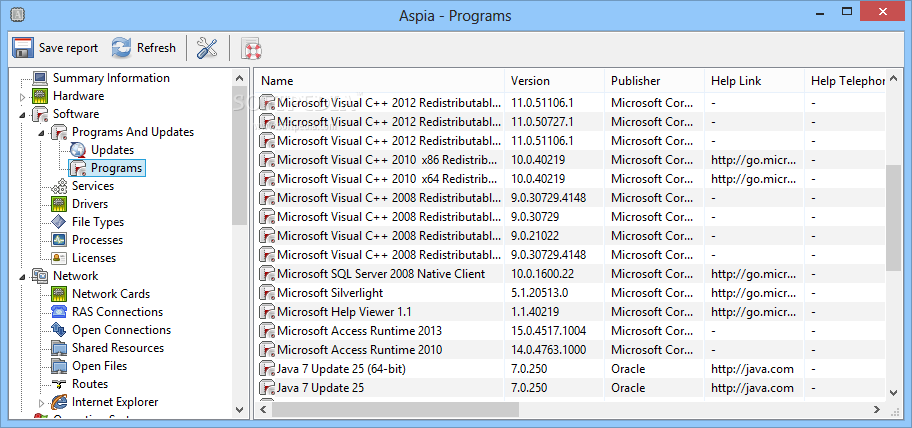Click the Refresh button label
This screenshot has width=912, height=428.
tap(156, 48)
